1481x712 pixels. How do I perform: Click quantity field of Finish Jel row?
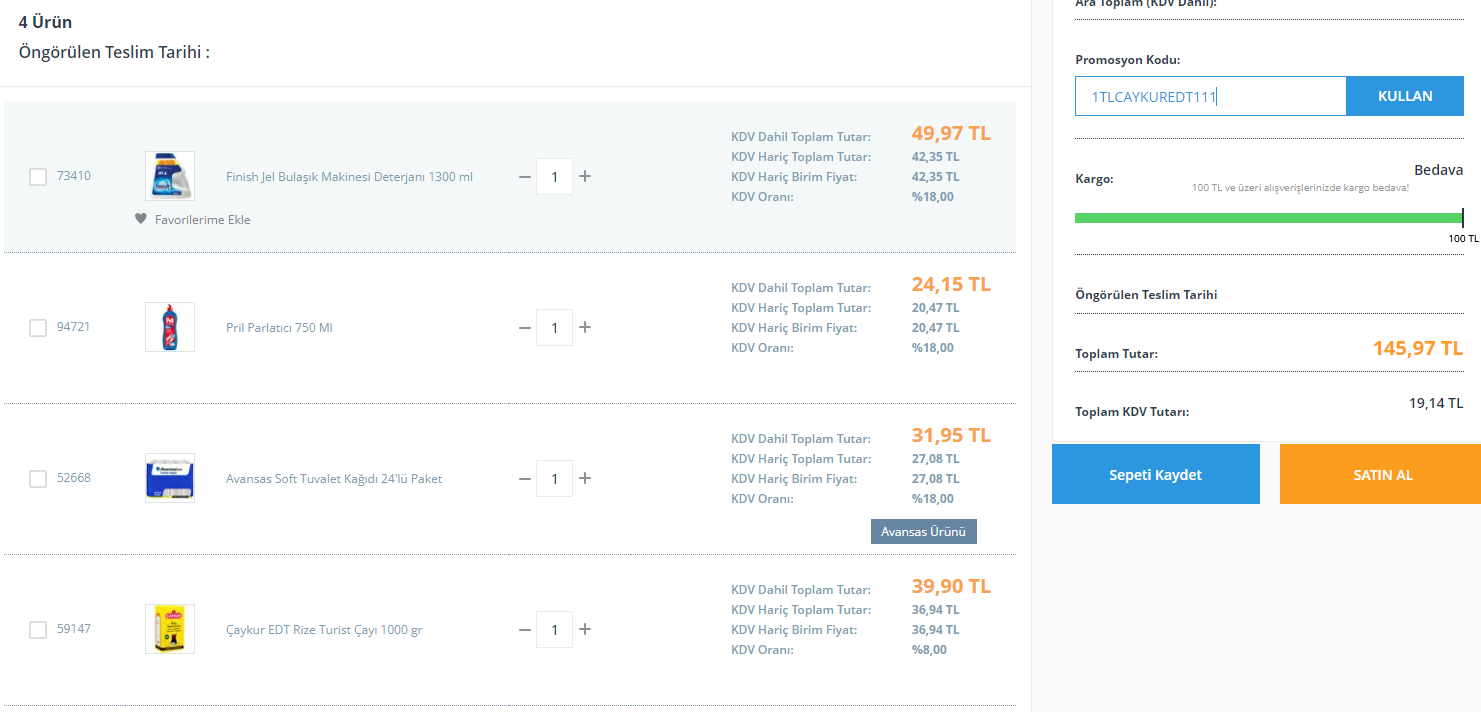[x=555, y=176]
